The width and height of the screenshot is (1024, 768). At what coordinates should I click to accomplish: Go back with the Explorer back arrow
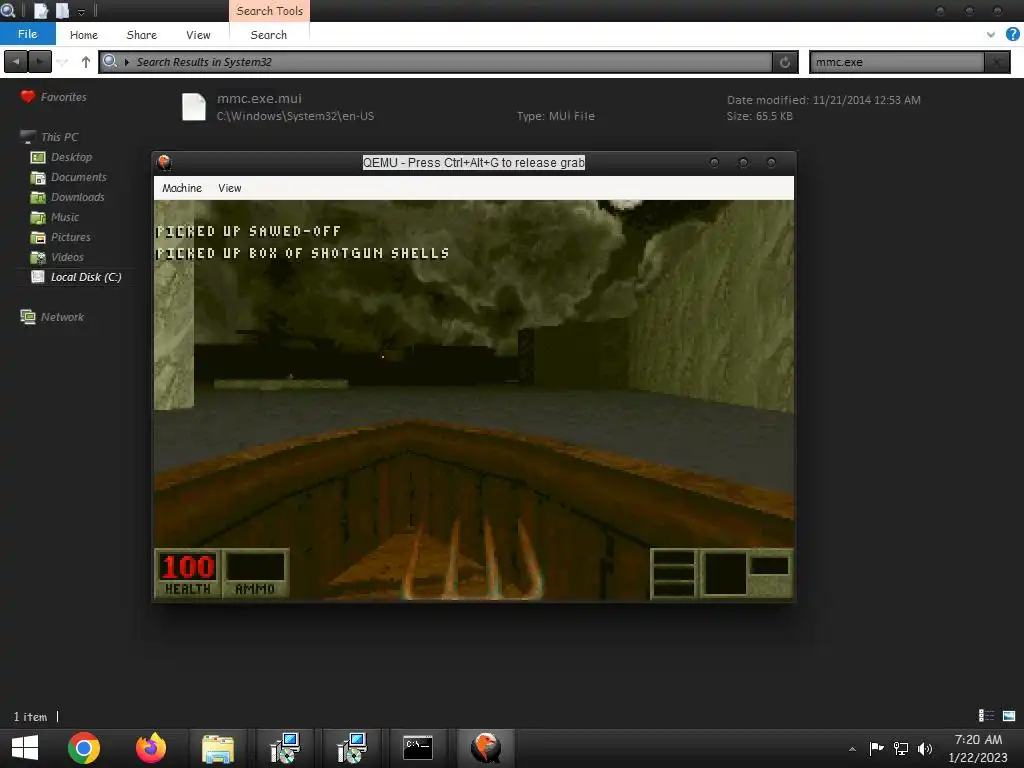(x=16, y=62)
